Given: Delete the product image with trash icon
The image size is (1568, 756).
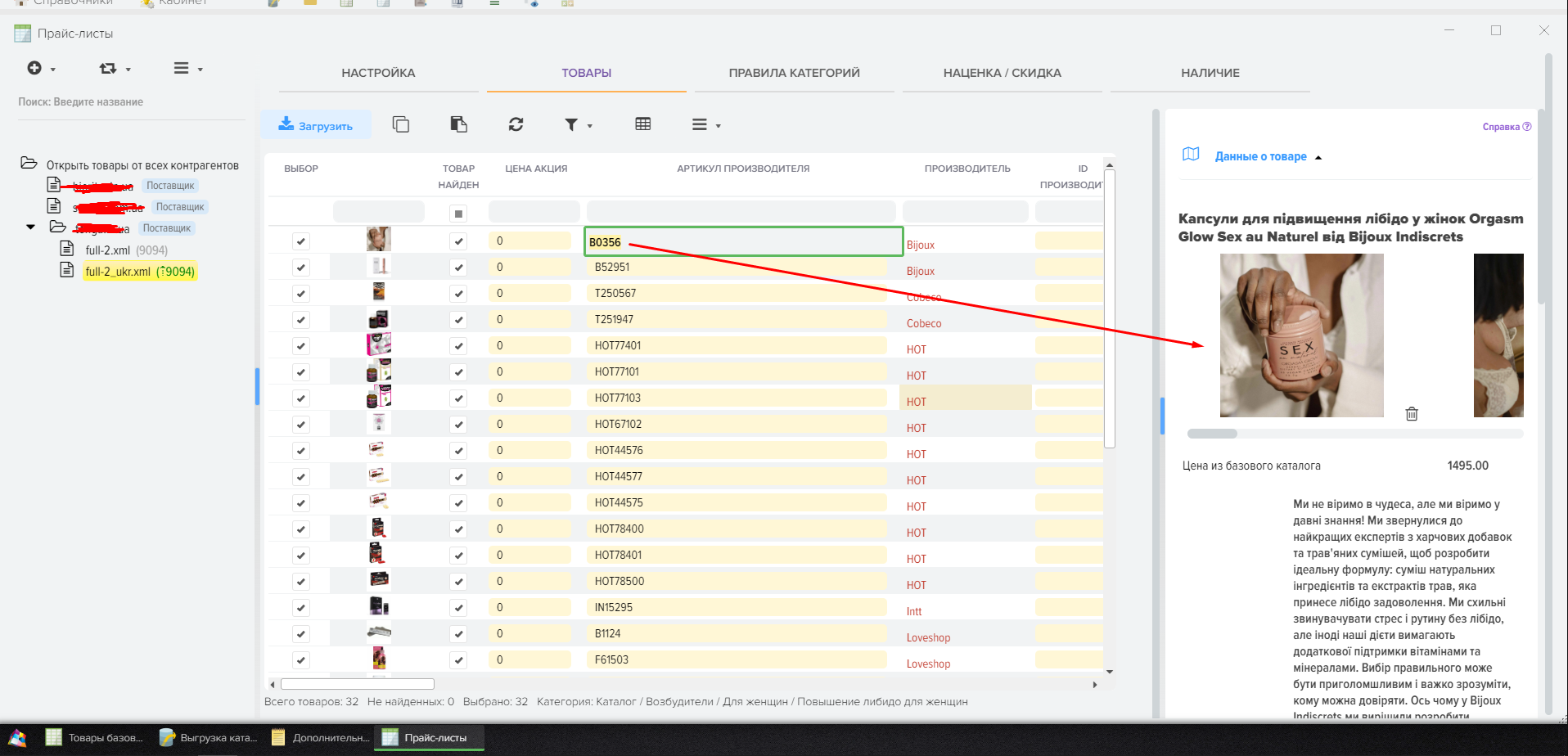Looking at the screenshot, I should tap(1412, 413).
